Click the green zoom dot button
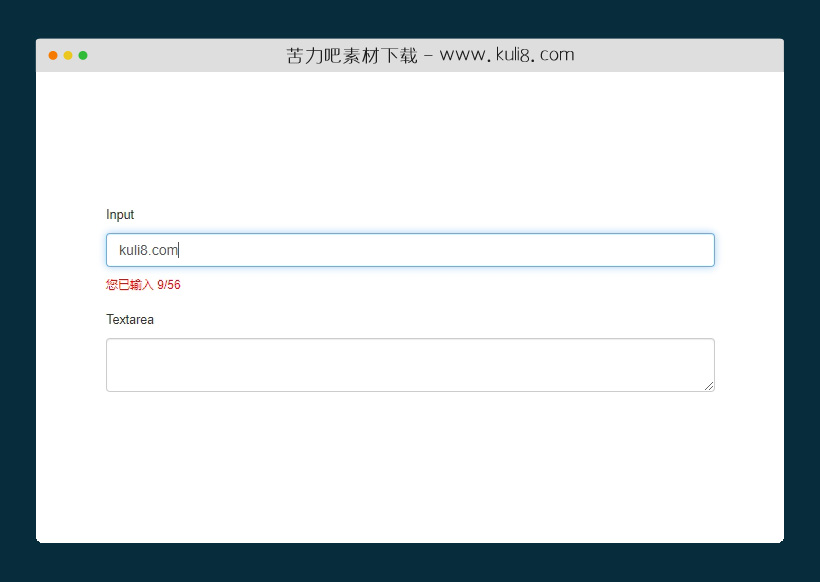The width and height of the screenshot is (820, 582). [x=82, y=55]
